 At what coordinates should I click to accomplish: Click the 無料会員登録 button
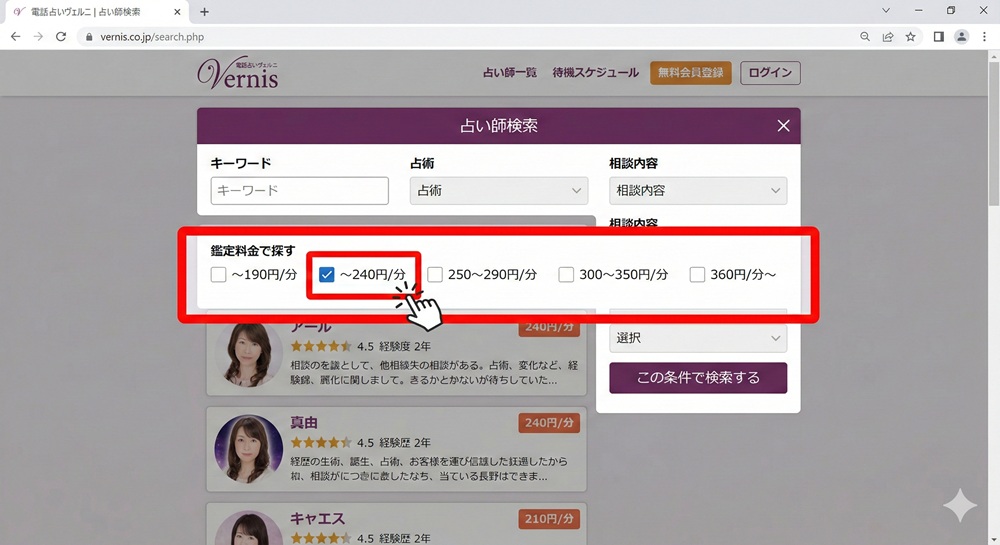click(690, 73)
